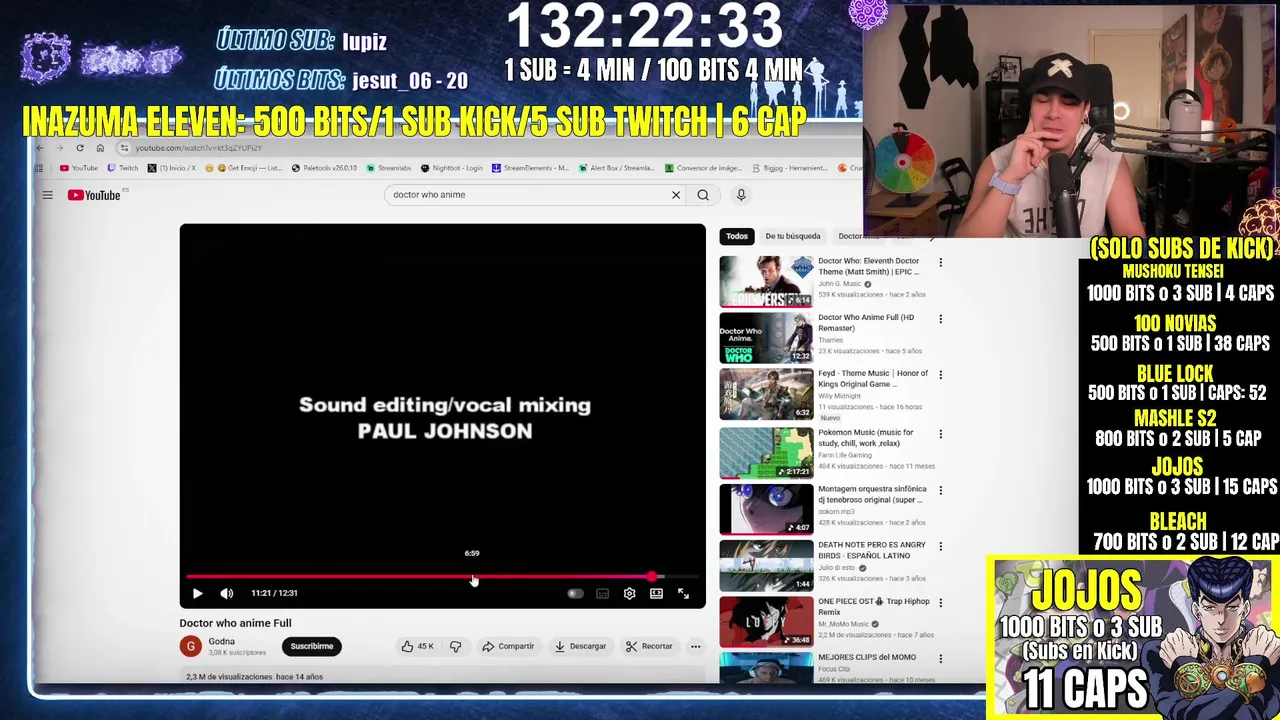The width and height of the screenshot is (1280, 720).
Task: Click the Doctor who anime Full video title
Action: [x=236, y=623]
